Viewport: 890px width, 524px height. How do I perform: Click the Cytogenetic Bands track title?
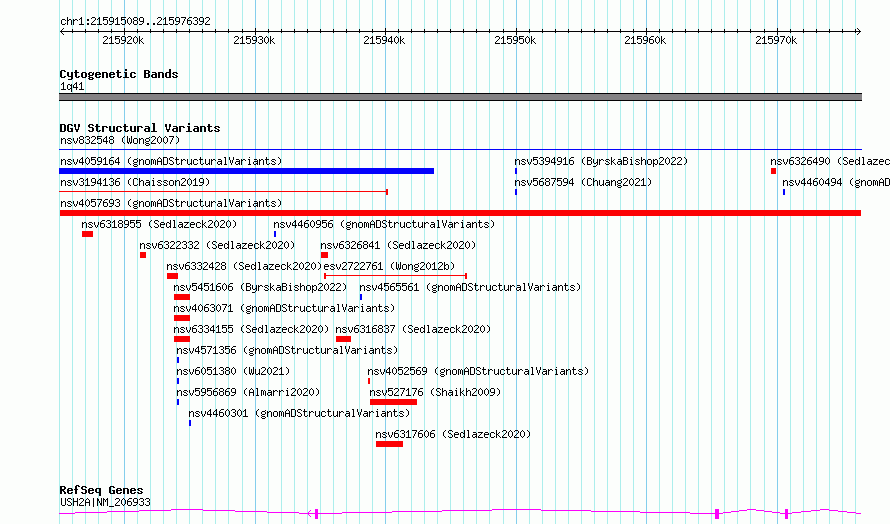[119, 74]
